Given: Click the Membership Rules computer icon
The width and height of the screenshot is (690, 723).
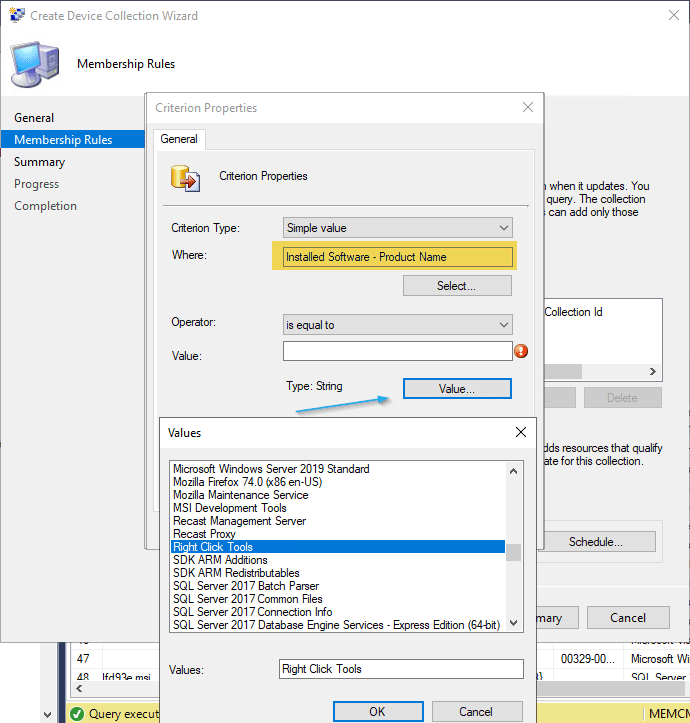Looking at the screenshot, I should tap(33, 62).
